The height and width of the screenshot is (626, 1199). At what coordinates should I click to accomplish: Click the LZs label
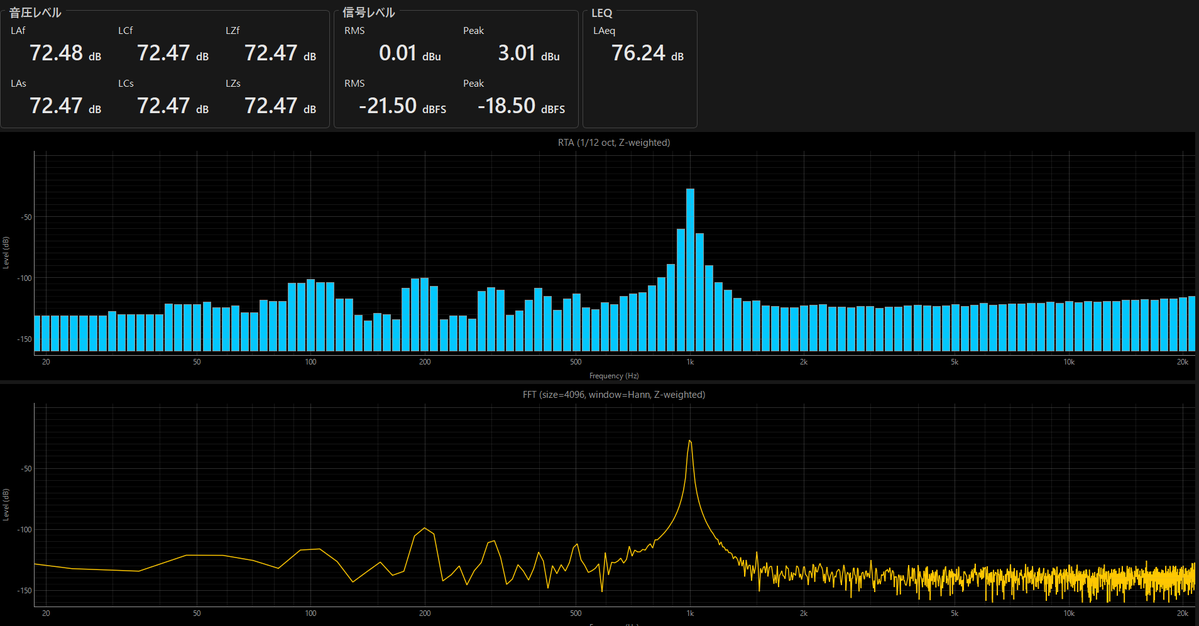(233, 83)
